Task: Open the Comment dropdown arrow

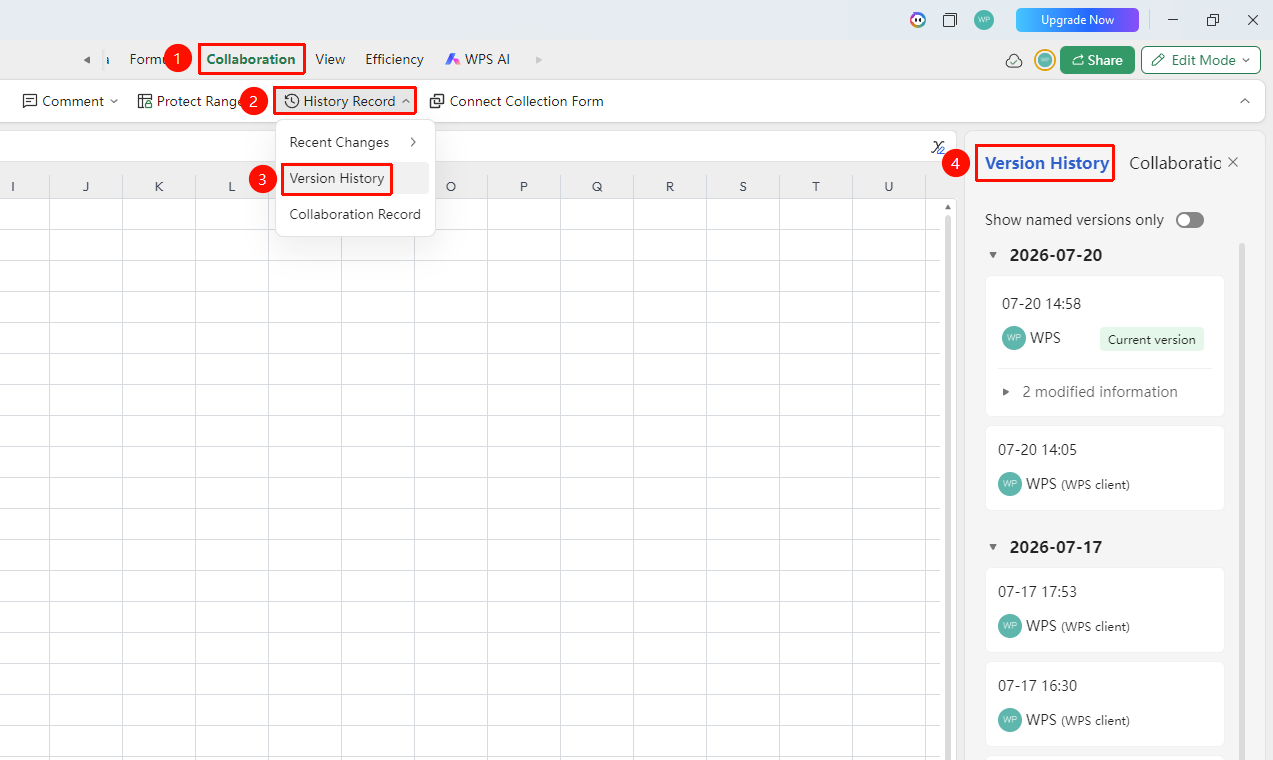Action: 114,101
